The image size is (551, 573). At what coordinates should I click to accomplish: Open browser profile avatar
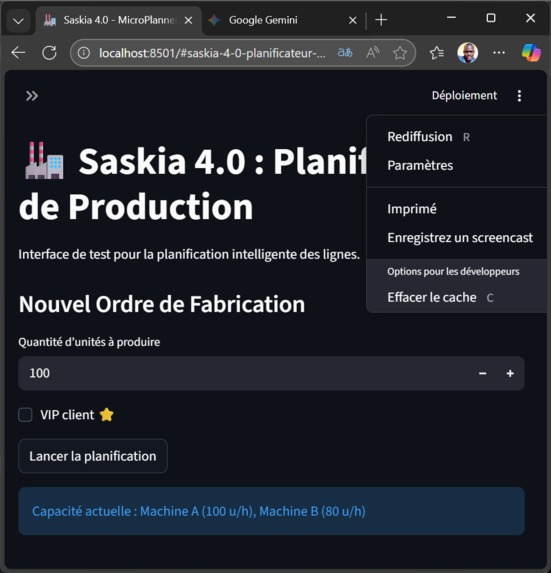468,53
